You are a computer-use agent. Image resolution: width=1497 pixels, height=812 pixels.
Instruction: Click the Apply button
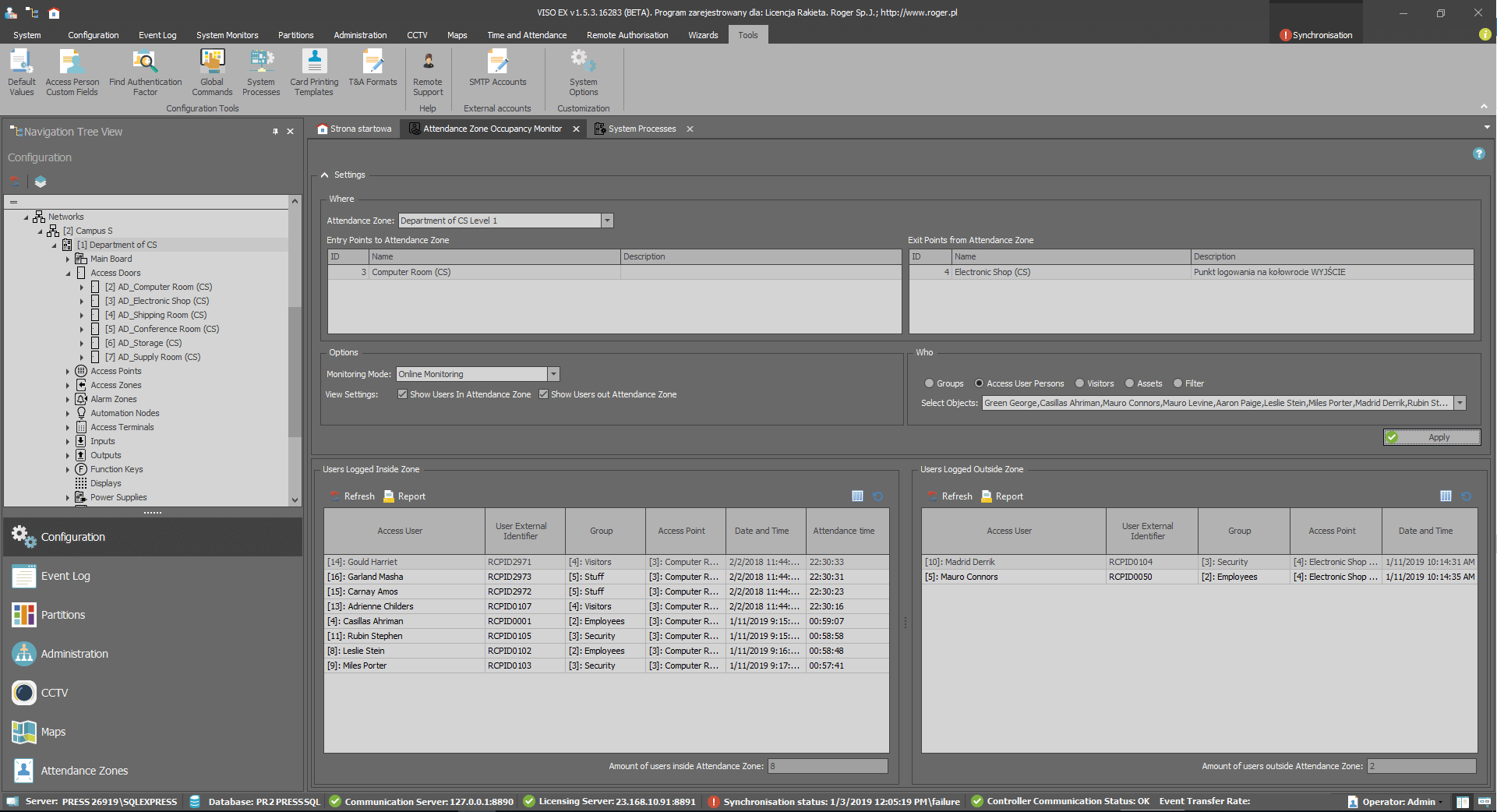coord(1432,437)
